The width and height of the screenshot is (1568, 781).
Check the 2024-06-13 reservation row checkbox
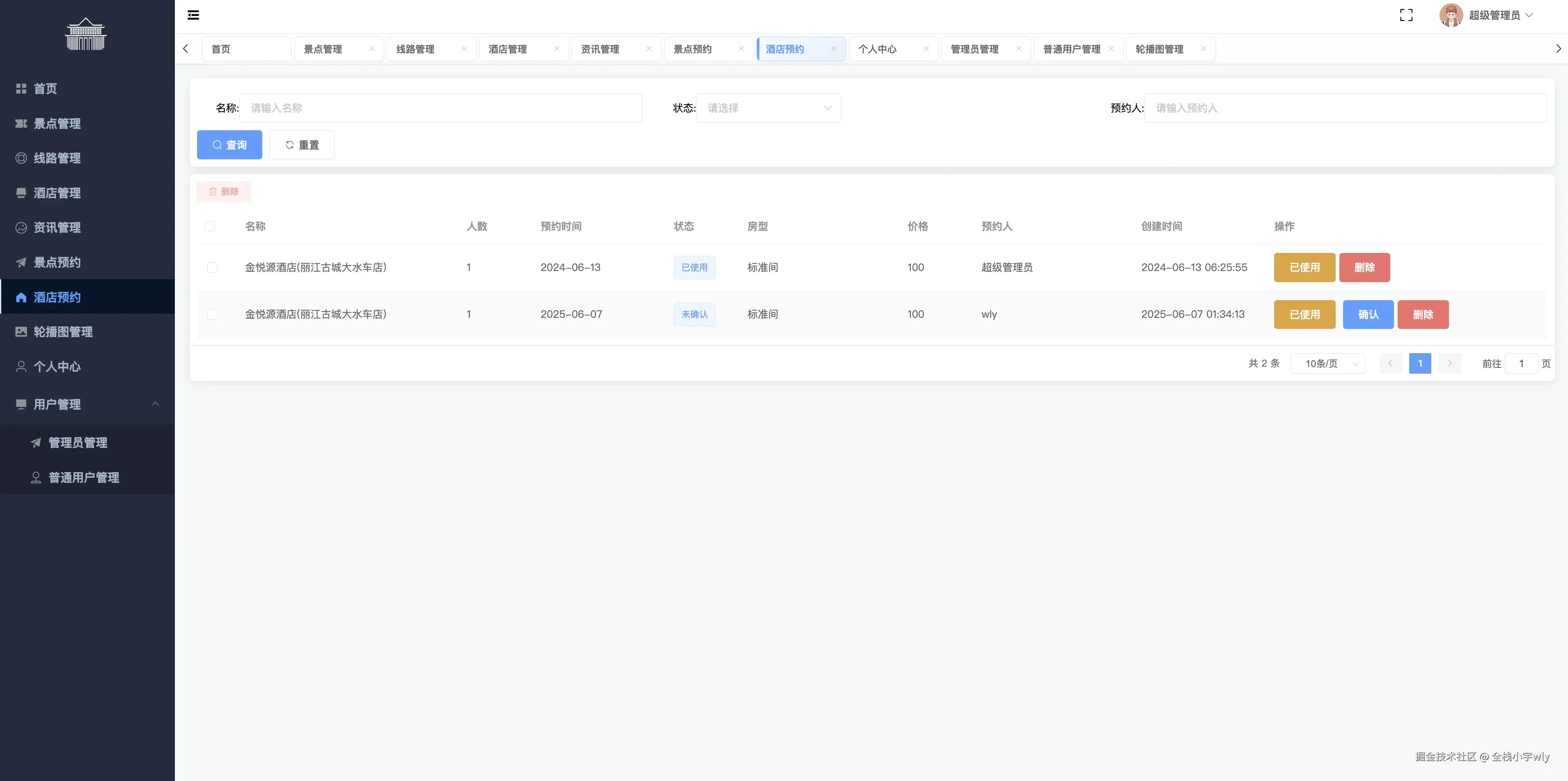point(213,267)
